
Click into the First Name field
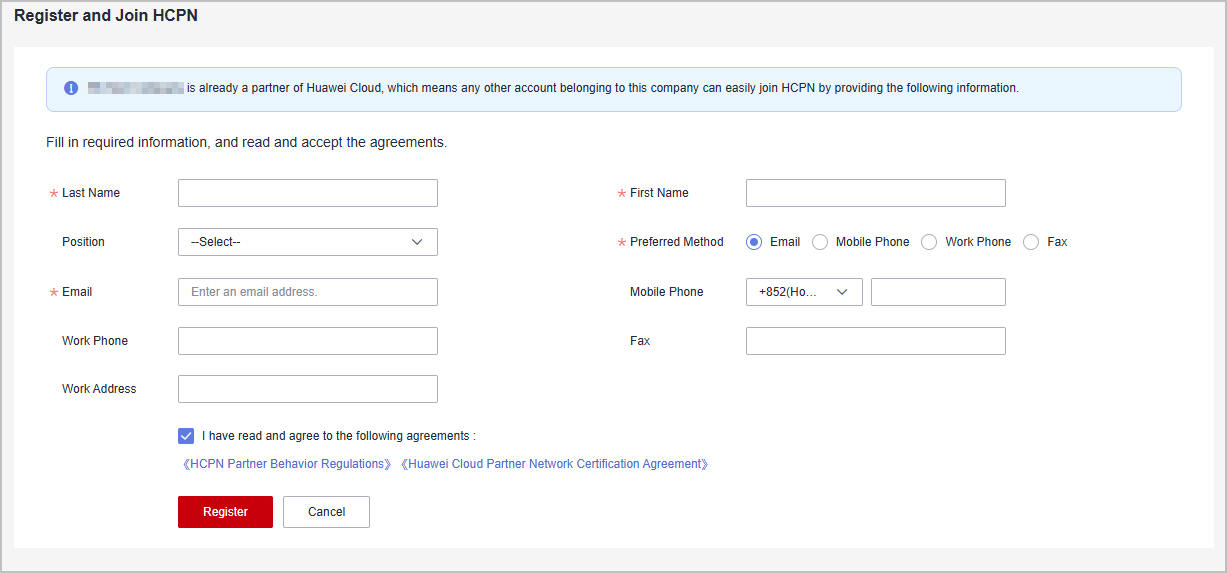coord(875,193)
